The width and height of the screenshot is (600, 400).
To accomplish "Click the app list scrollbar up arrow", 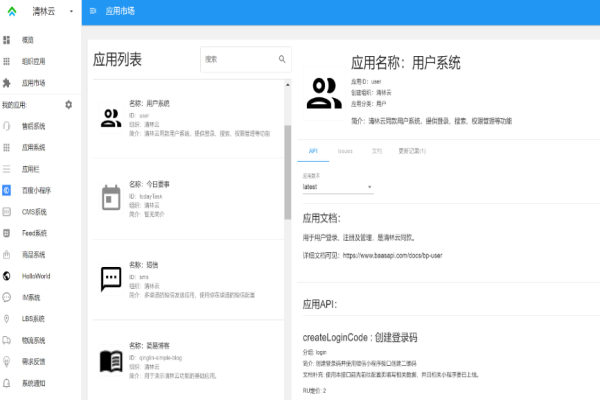I will point(287,85).
